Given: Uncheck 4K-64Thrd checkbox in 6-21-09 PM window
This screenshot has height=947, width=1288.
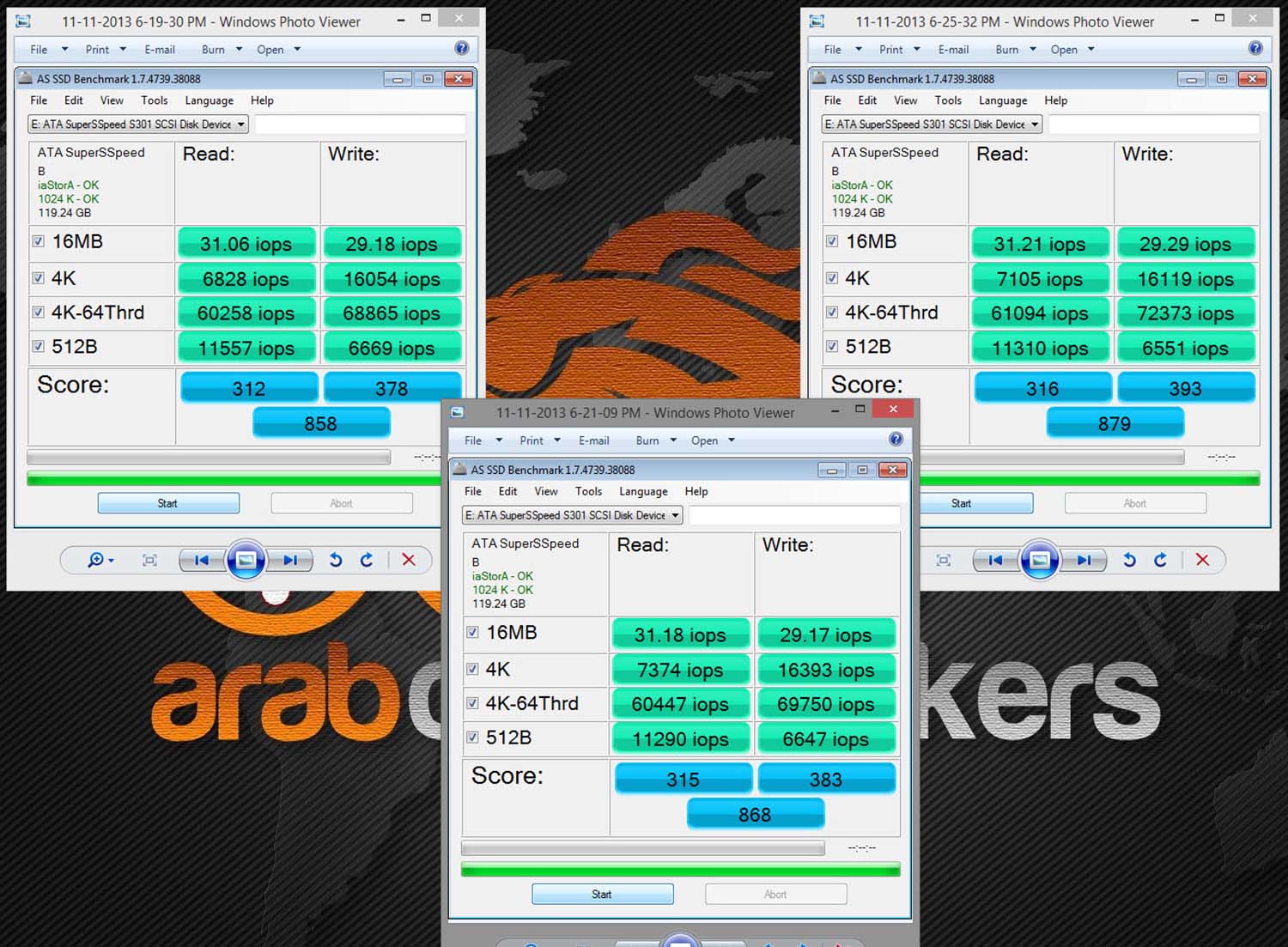Looking at the screenshot, I should (472, 703).
